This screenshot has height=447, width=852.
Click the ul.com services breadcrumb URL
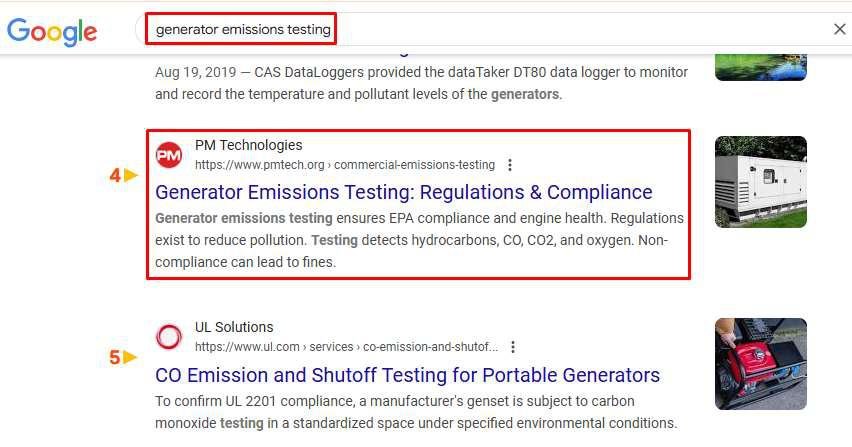point(346,347)
